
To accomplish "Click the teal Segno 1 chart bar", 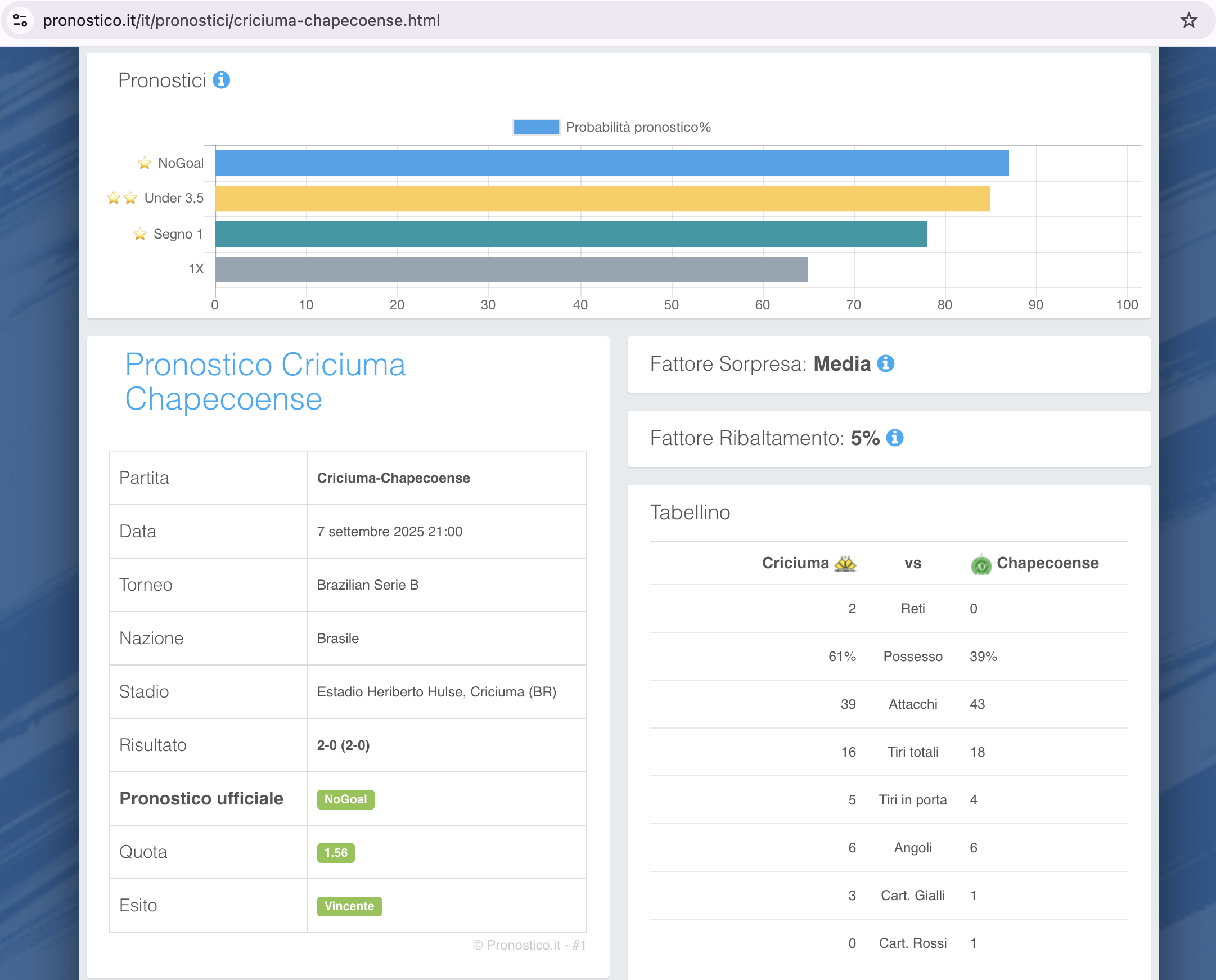I will 570,233.
